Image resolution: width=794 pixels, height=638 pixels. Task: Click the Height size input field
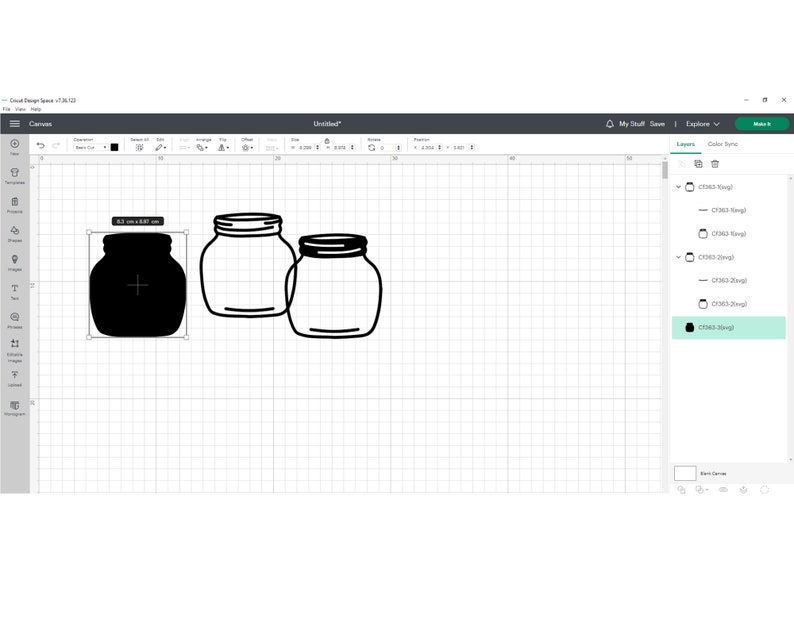(x=340, y=147)
